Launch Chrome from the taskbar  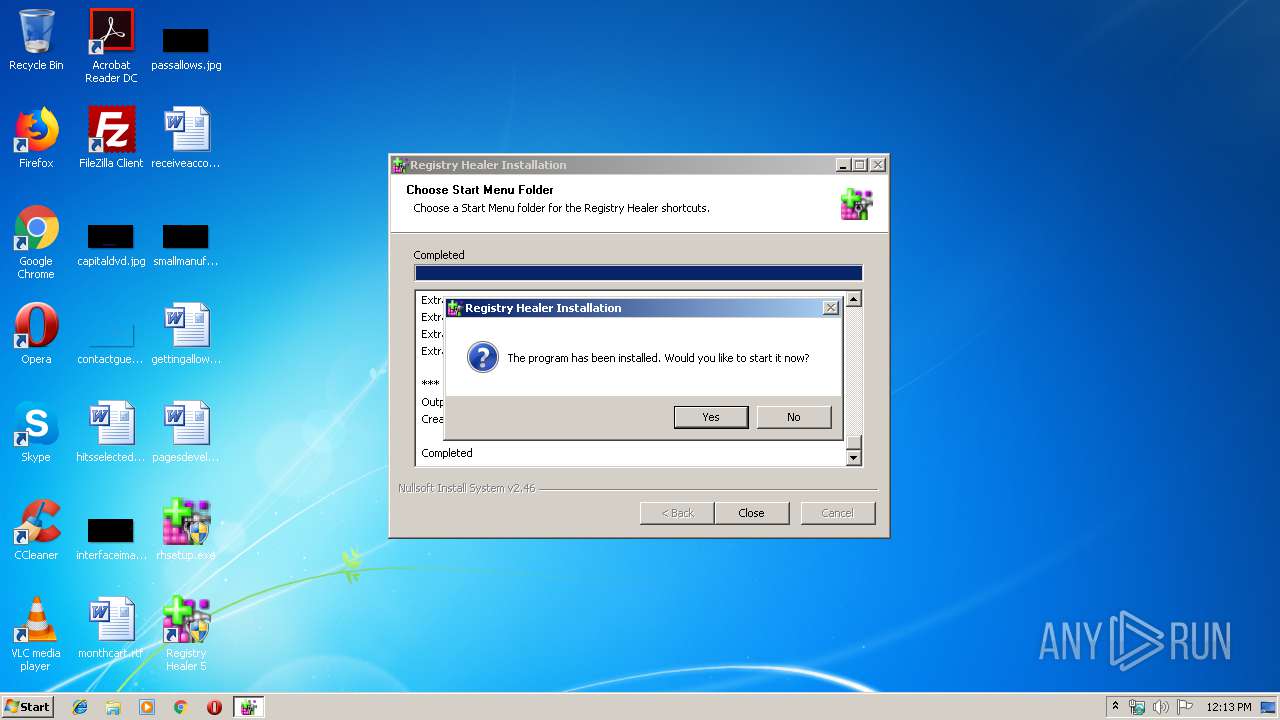pyautogui.click(x=181, y=707)
